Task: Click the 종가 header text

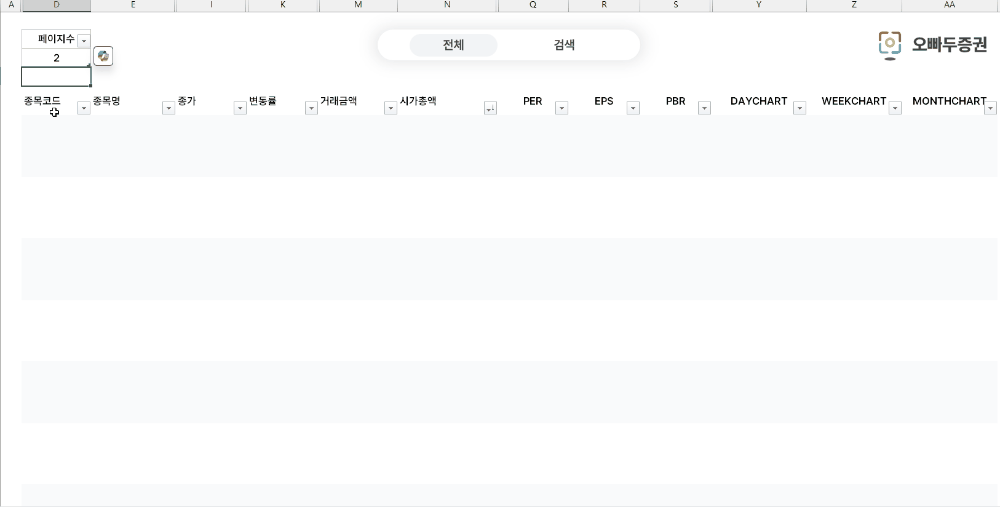Action: click(187, 101)
